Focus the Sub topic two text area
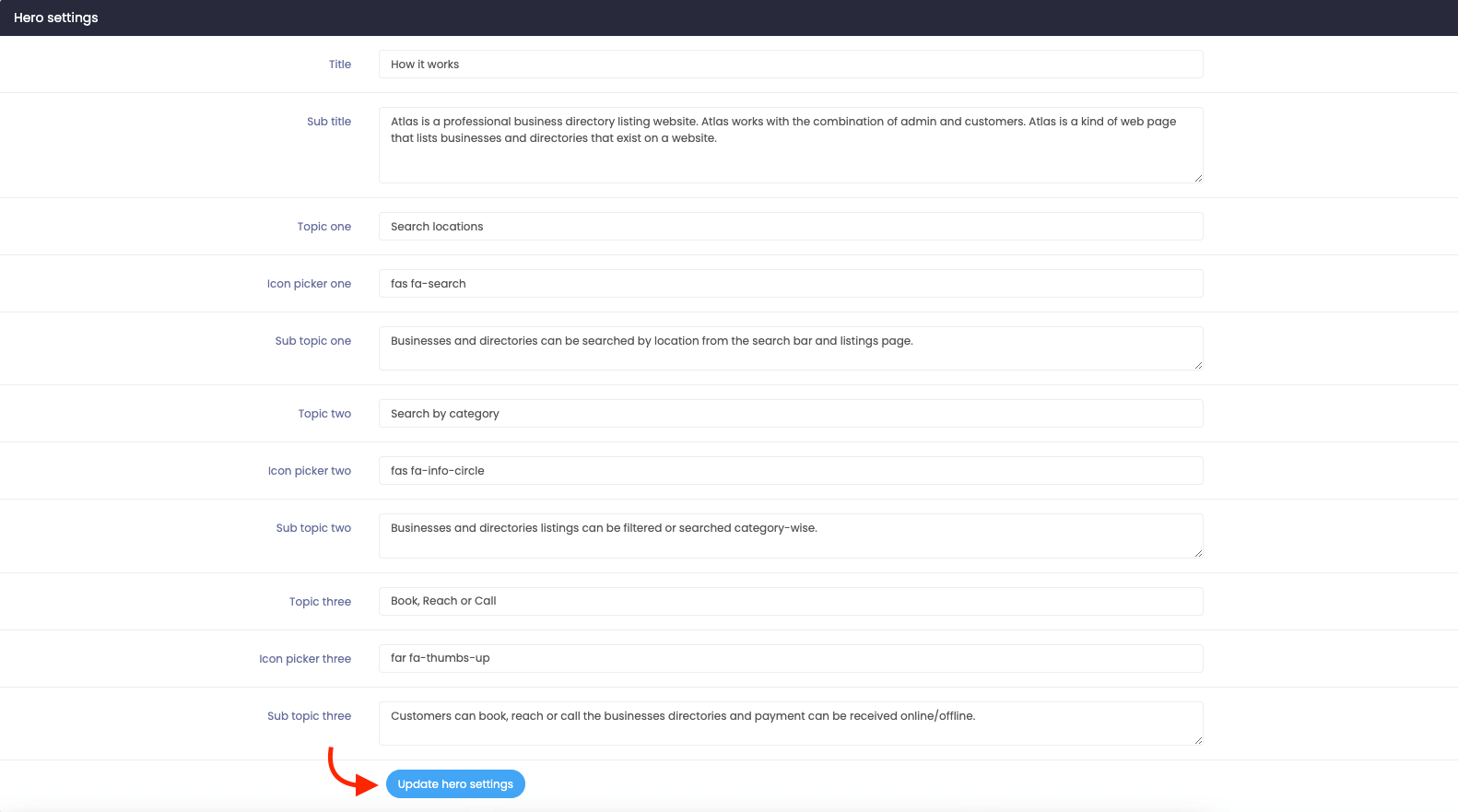Screen dimensions: 1458x812 point(791,535)
